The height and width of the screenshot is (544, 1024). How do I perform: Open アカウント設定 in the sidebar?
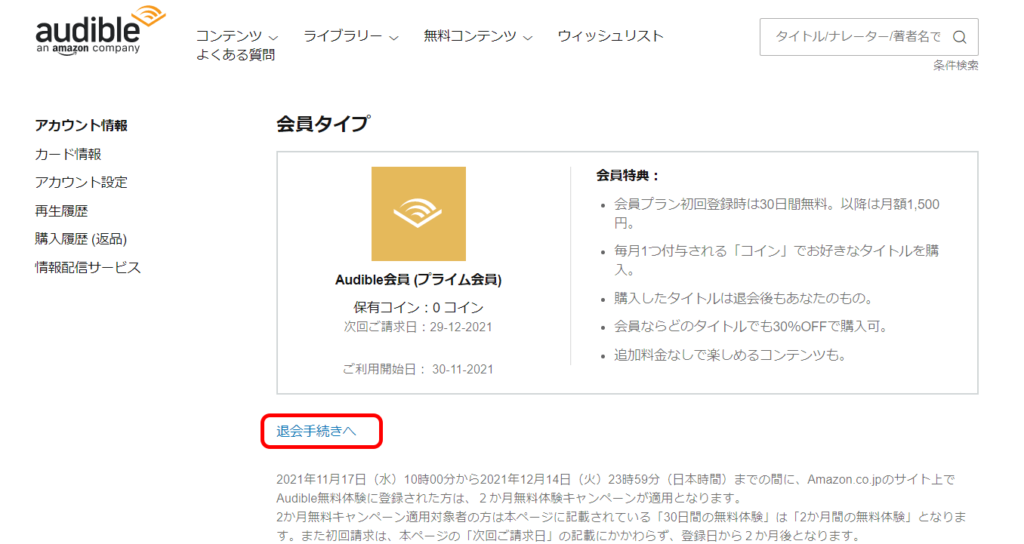pyautogui.click(x=81, y=182)
